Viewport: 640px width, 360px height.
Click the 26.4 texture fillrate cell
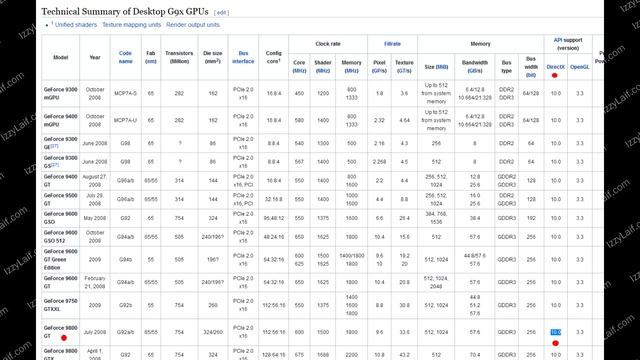(x=404, y=218)
